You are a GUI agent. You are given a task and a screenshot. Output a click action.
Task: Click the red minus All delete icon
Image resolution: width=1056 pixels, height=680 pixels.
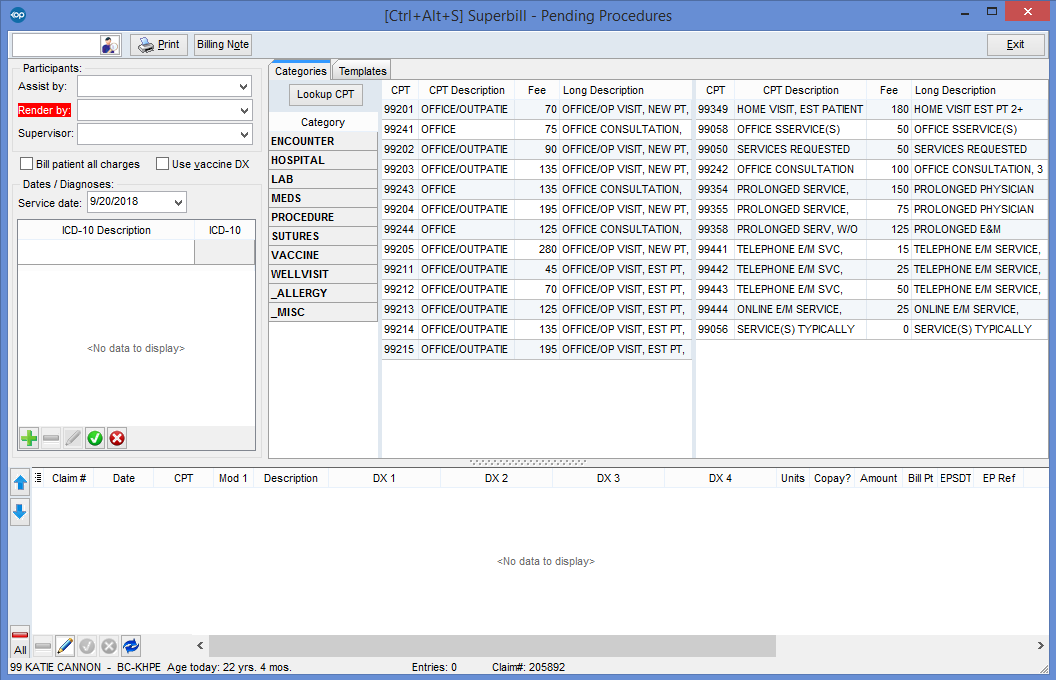(20, 642)
